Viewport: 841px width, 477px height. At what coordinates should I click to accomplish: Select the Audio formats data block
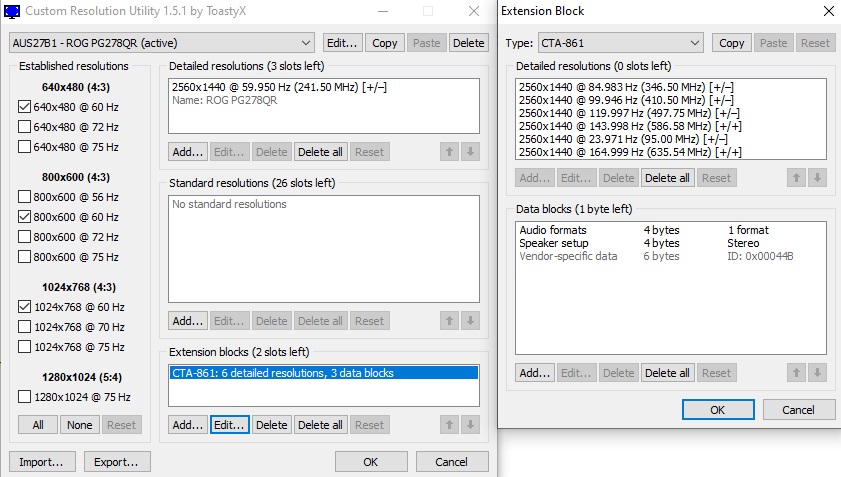[x=553, y=230]
